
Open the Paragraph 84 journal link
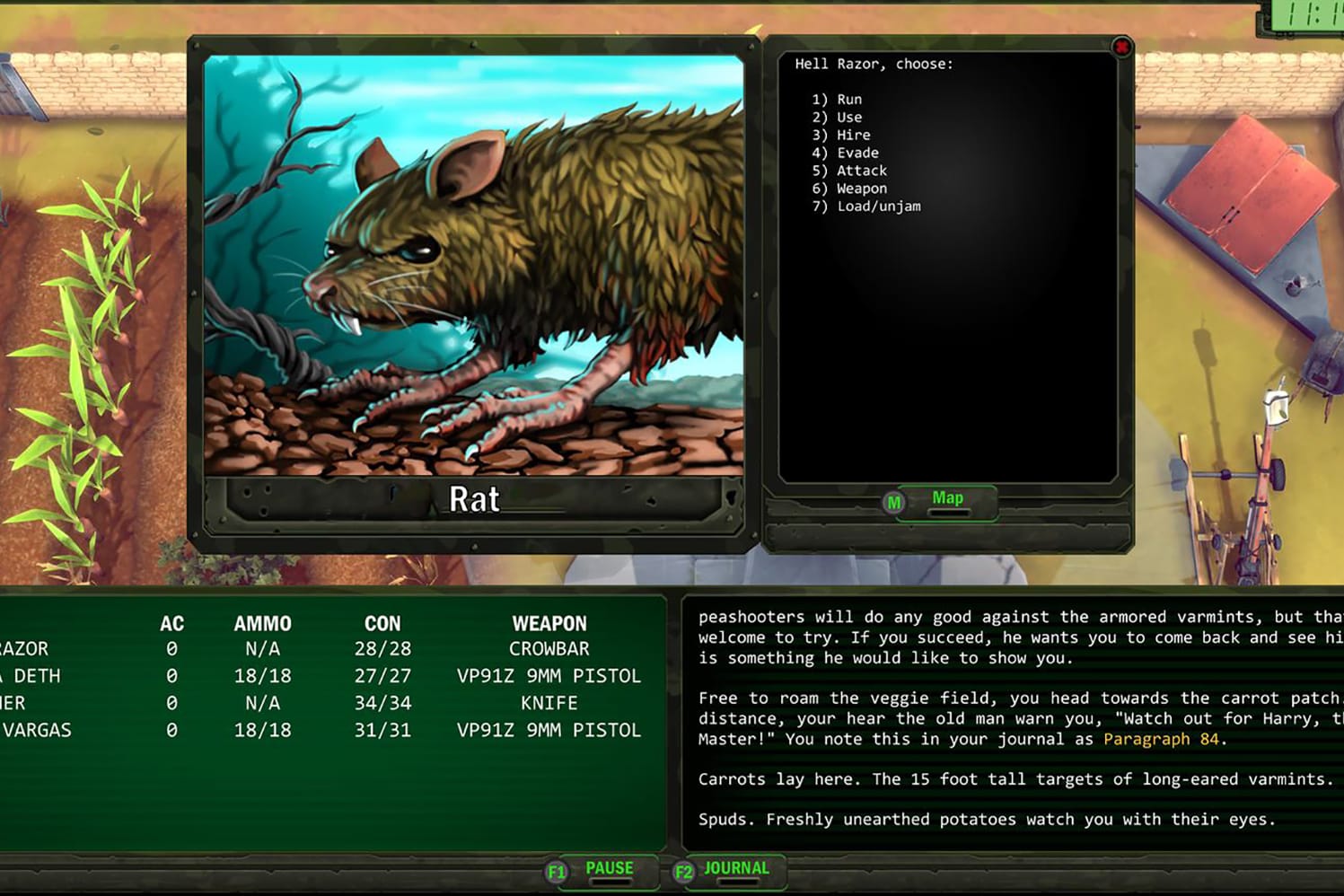pyautogui.click(x=1161, y=740)
